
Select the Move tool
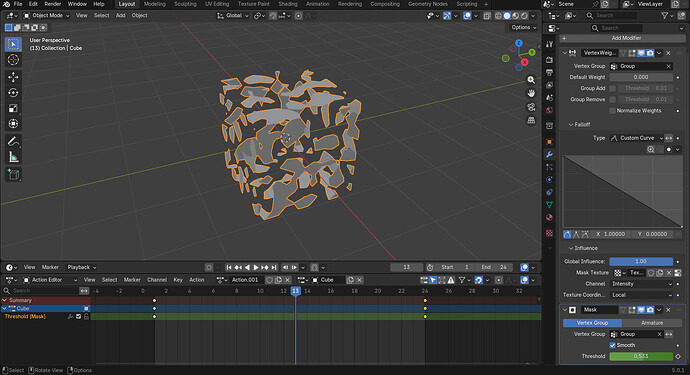tap(13, 77)
